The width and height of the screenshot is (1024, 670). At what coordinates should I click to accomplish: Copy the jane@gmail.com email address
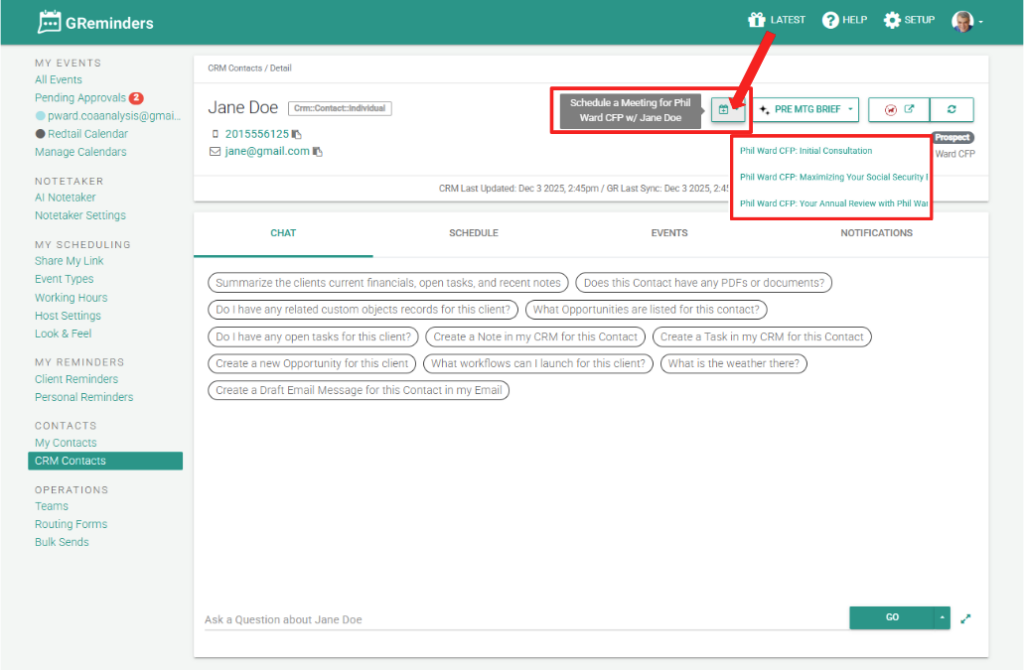(317, 152)
